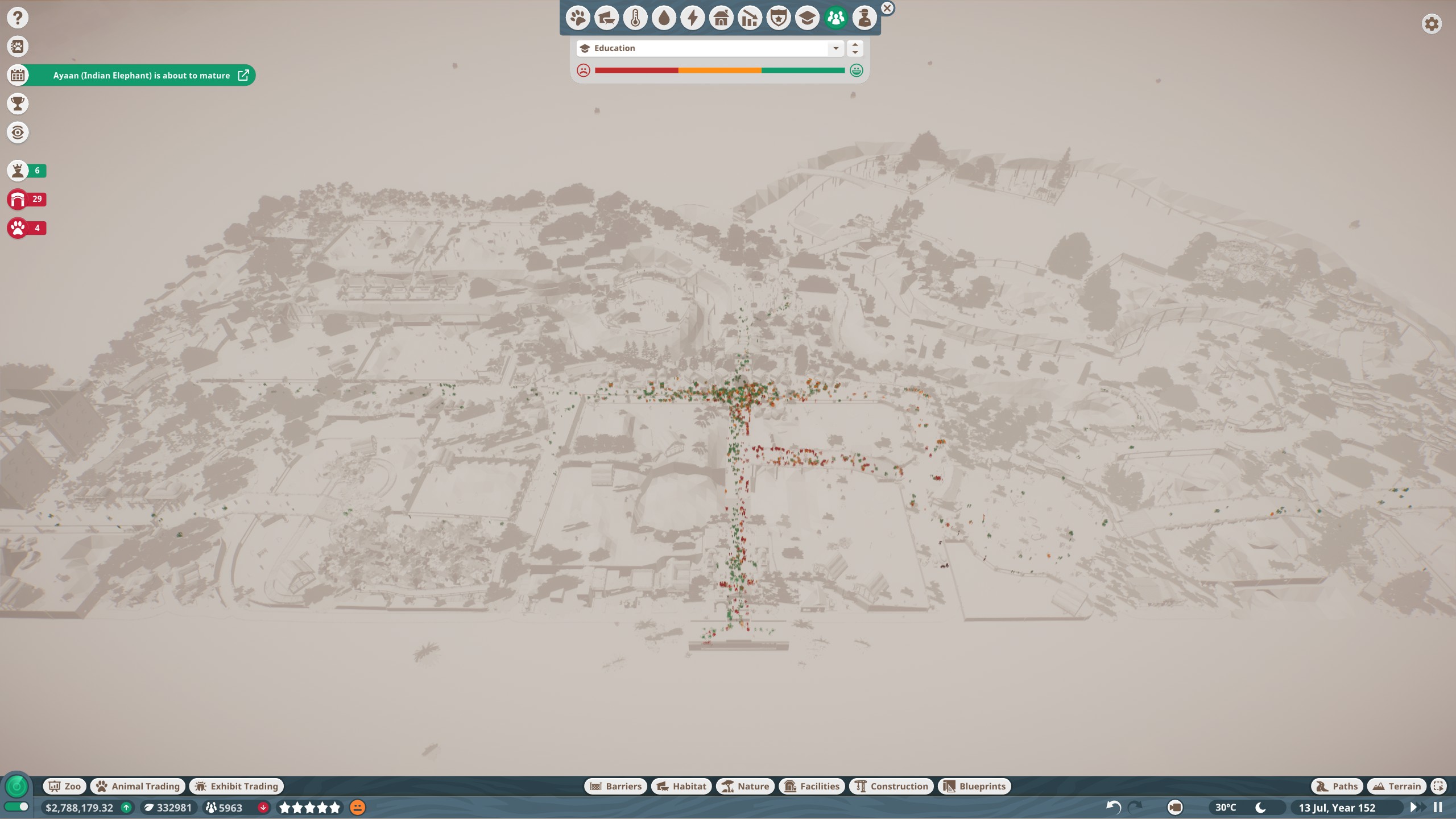
Task: Click the 30°C temperature readout
Action: [x=1226, y=808]
